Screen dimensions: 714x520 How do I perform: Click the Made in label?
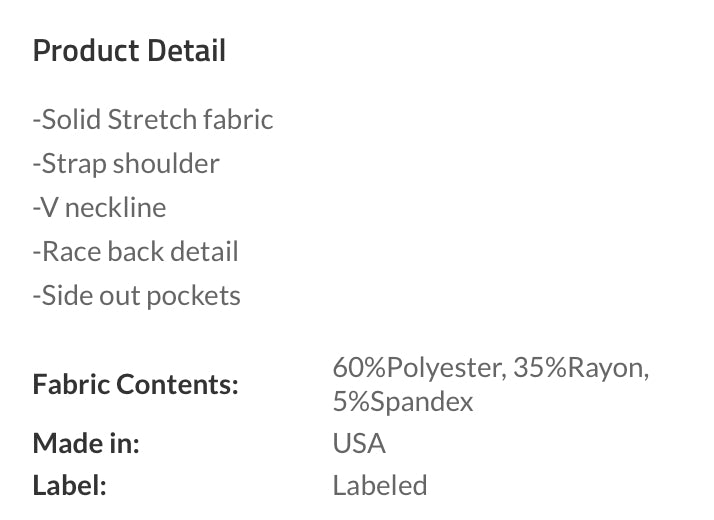(x=86, y=443)
